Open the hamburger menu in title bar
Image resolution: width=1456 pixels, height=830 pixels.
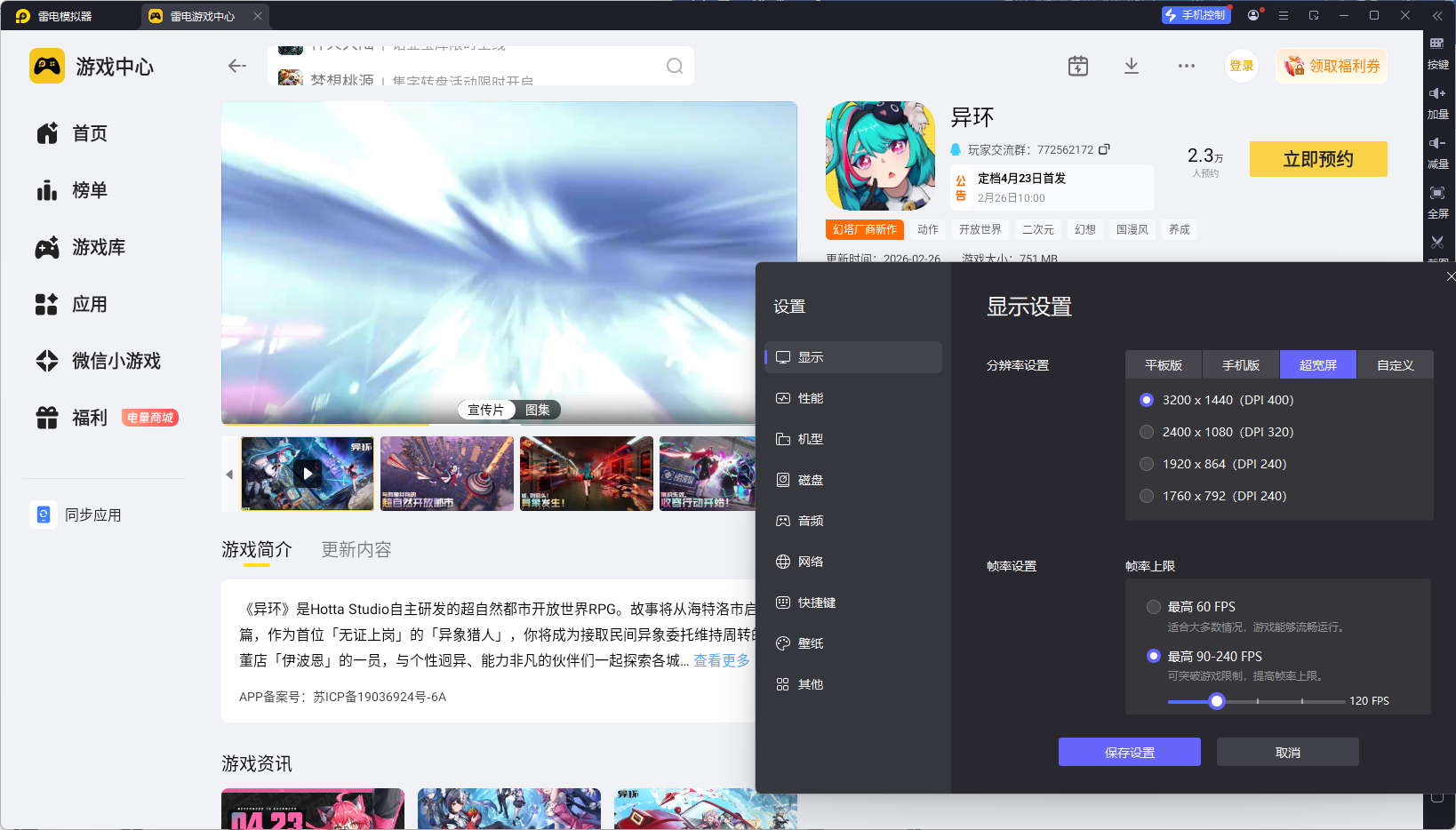point(1284,15)
